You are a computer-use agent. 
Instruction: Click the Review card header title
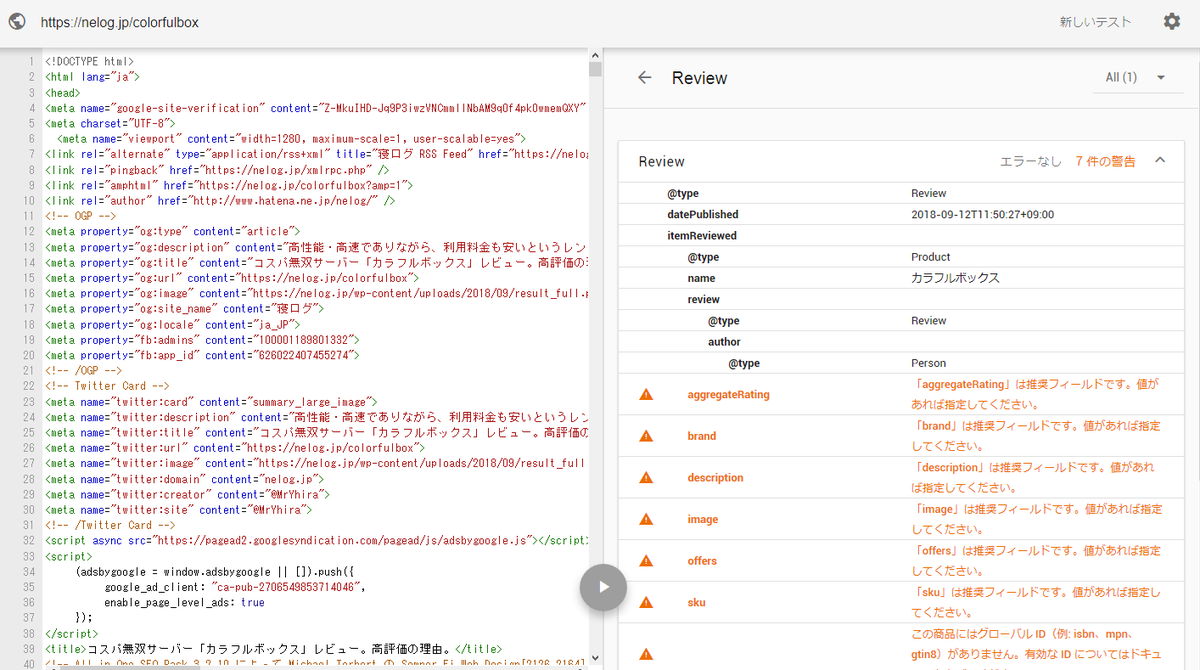click(661, 161)
